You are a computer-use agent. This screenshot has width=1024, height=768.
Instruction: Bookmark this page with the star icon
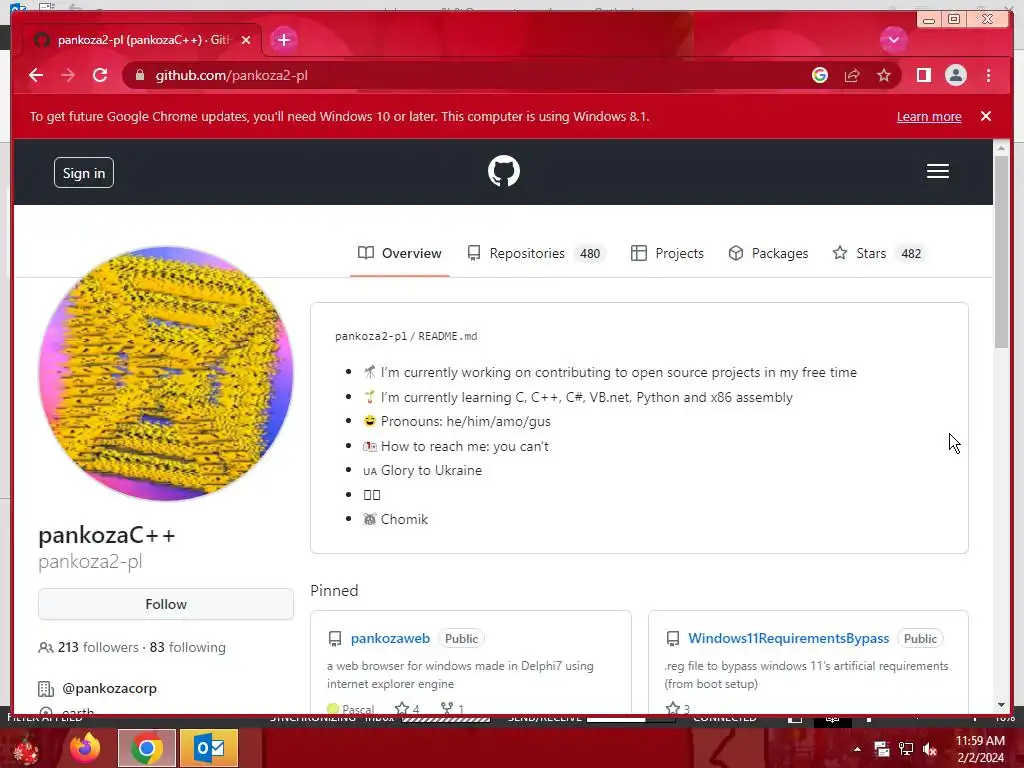[x=884, y=75]
